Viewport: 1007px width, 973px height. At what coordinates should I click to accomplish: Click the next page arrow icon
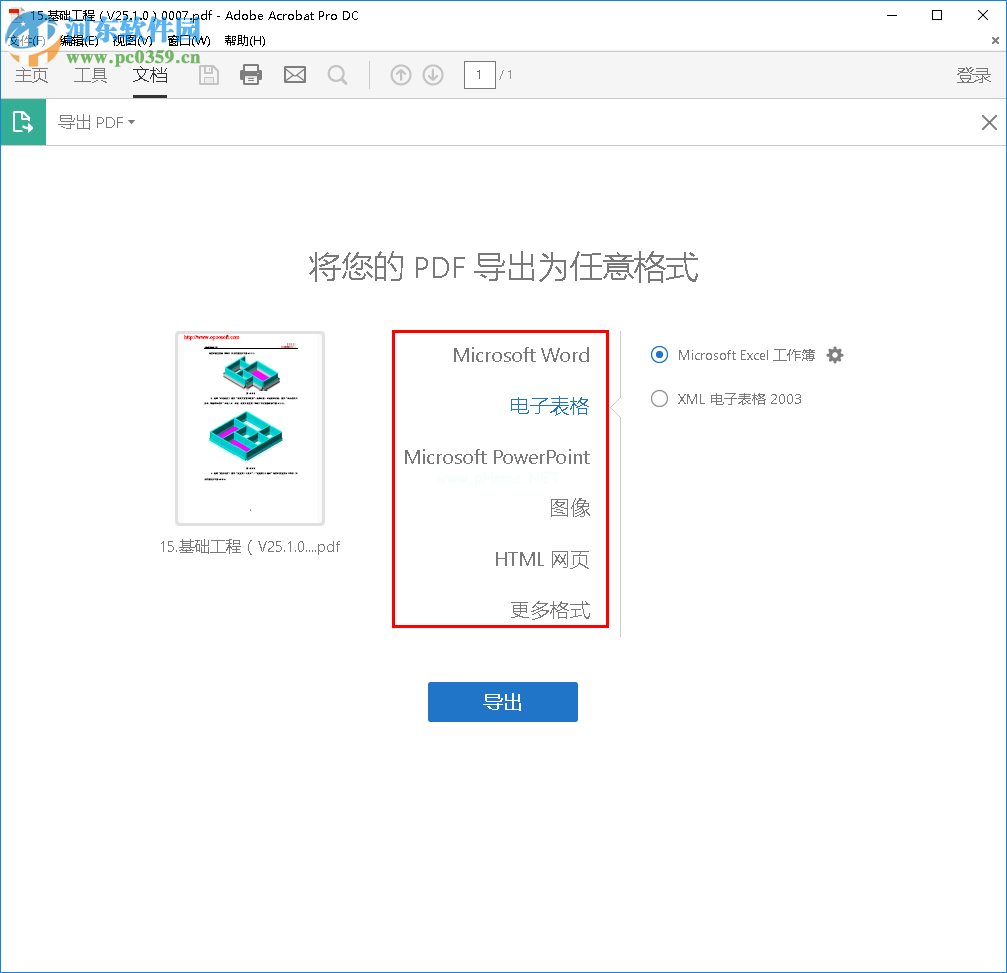point(432,74)
